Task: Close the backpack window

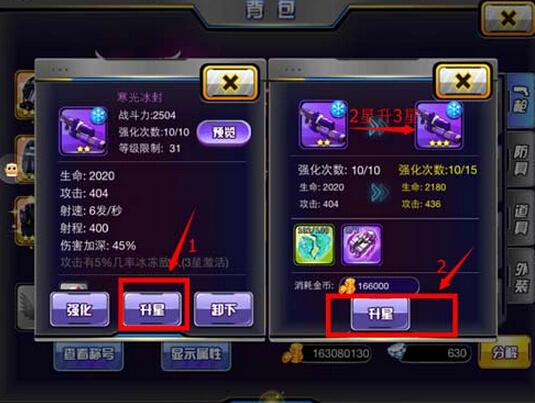Action: (x=508, y=18)
